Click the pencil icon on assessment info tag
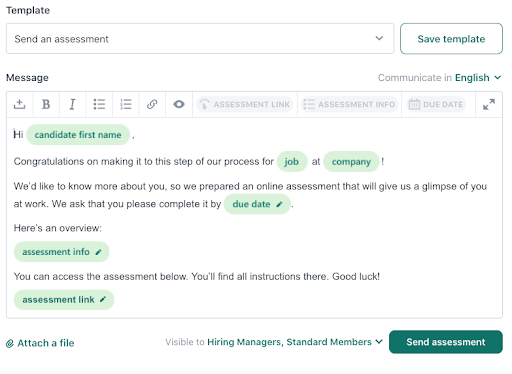 (x=98, y=252)
